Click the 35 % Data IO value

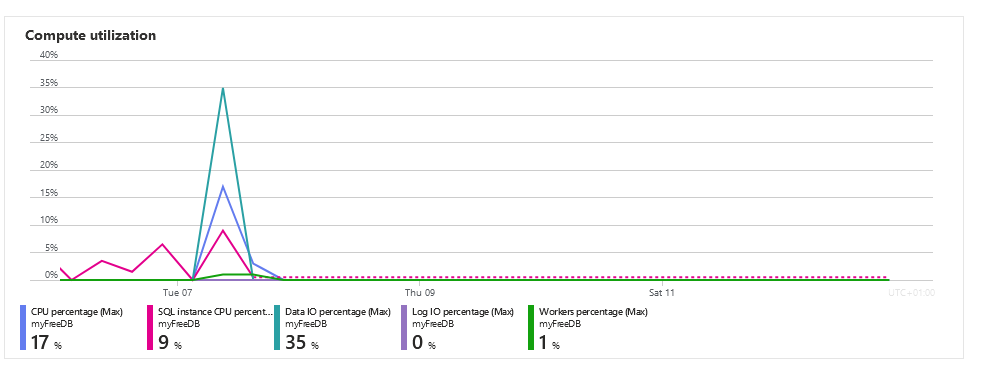tap(302, 342)
